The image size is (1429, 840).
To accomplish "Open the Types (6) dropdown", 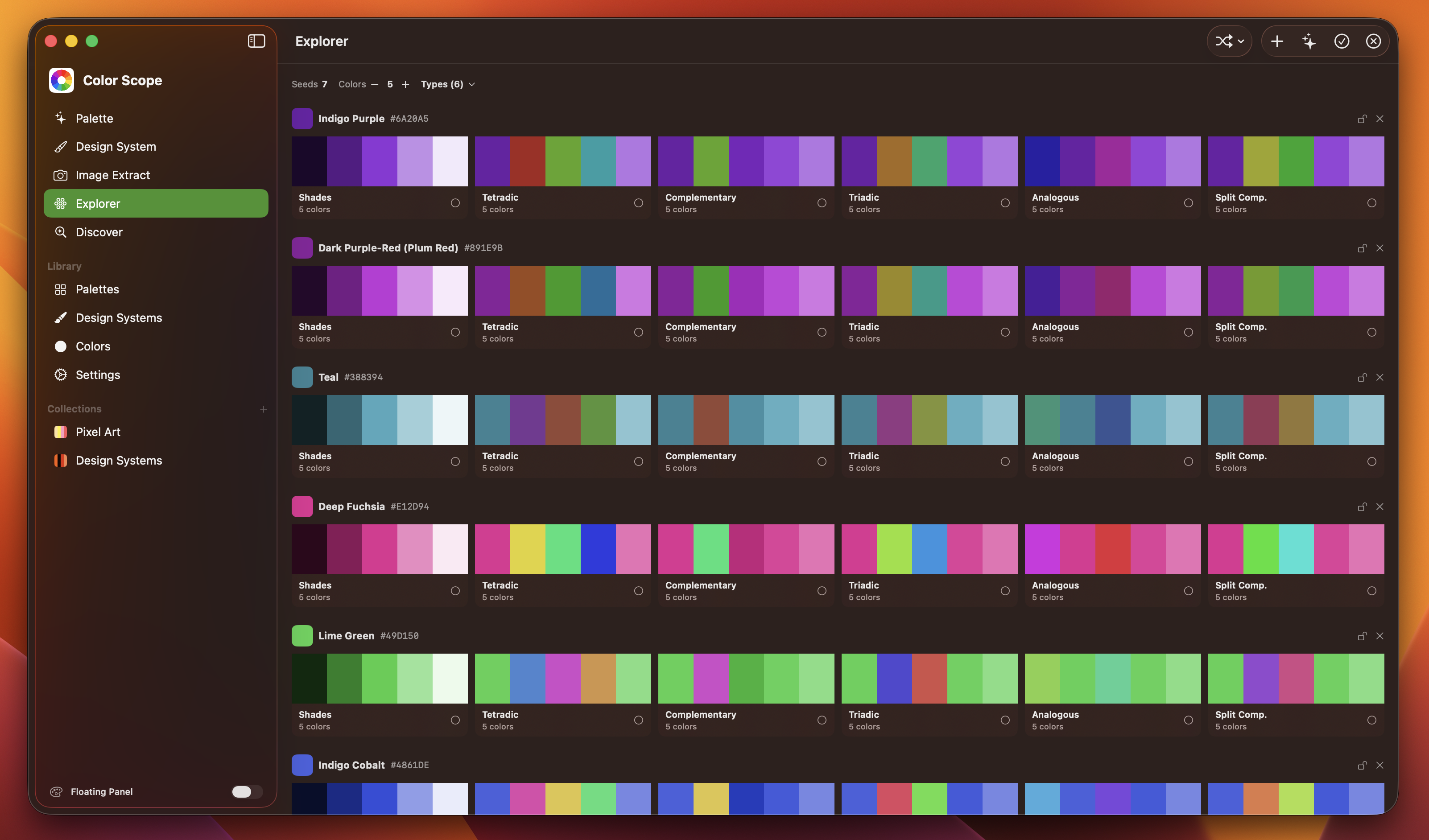I will tap(447, 84).
